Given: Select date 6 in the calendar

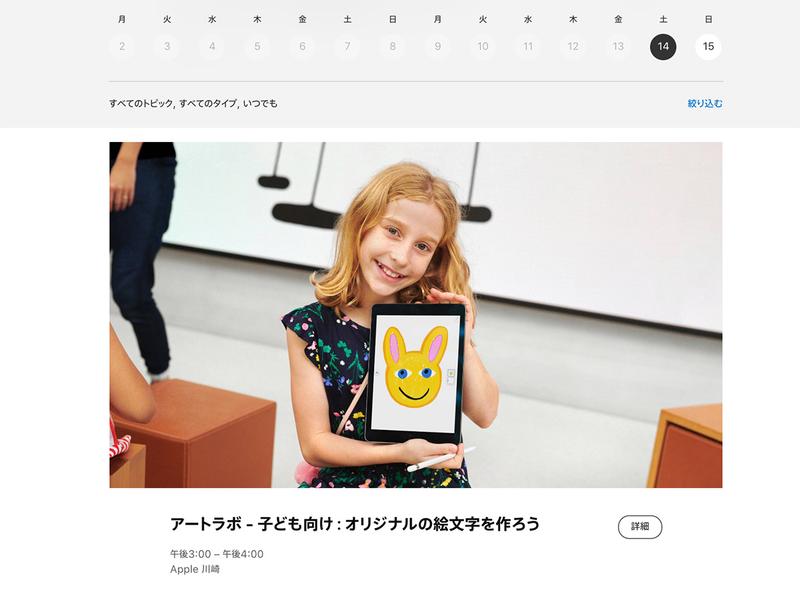Looking at the screenshot, I should point(303,46).
